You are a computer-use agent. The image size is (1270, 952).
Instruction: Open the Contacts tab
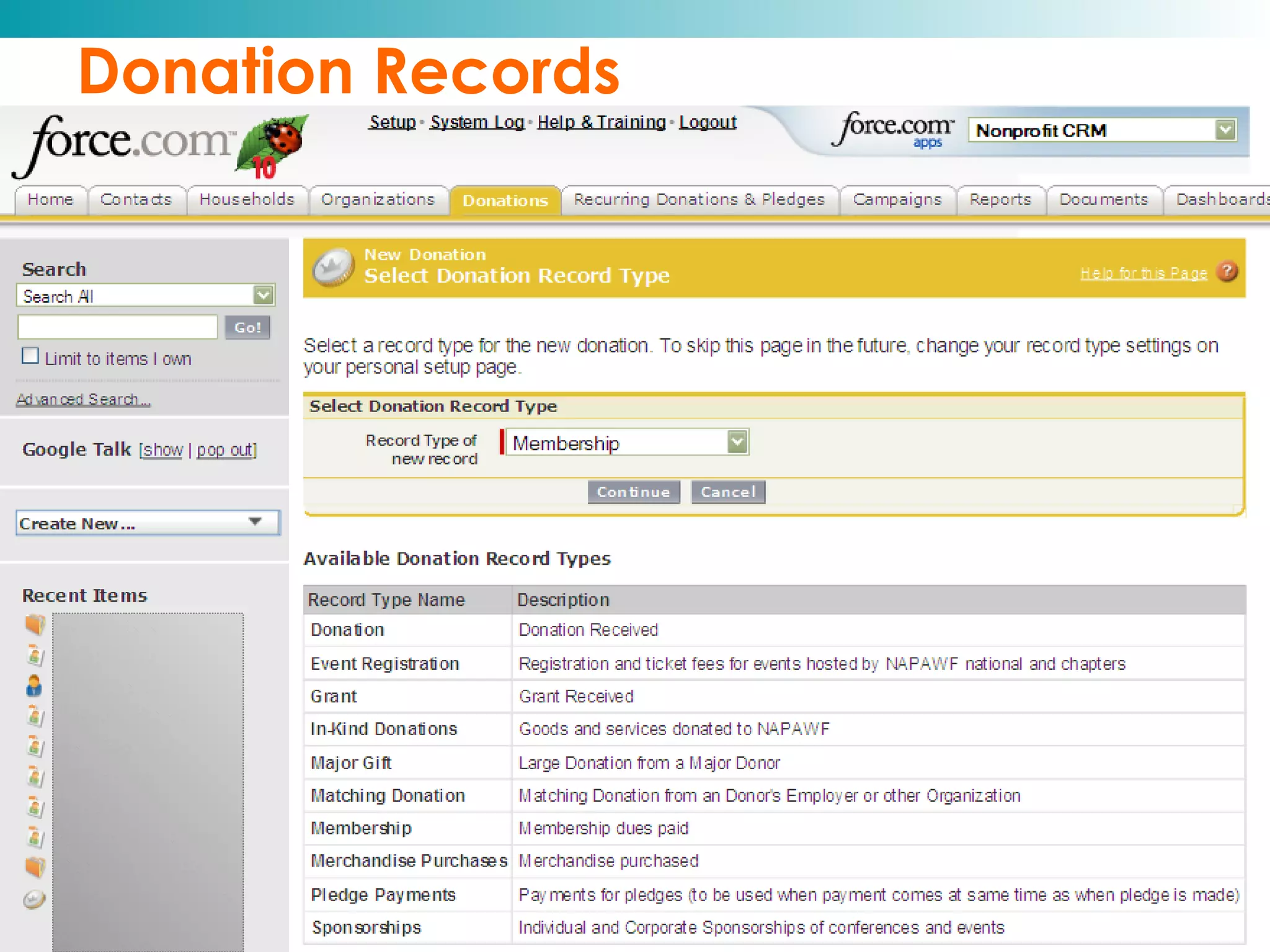coord(136,200)
